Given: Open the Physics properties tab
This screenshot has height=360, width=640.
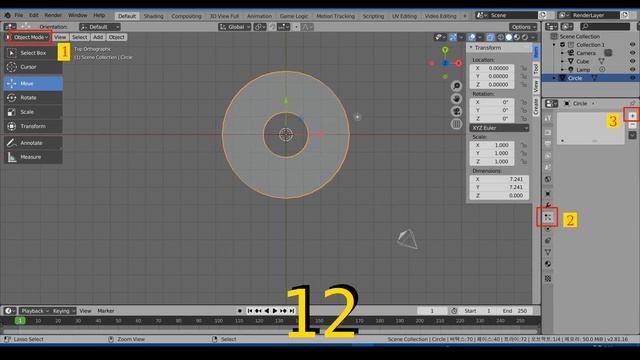Looking at the screenshot, I should pos(548,229).
